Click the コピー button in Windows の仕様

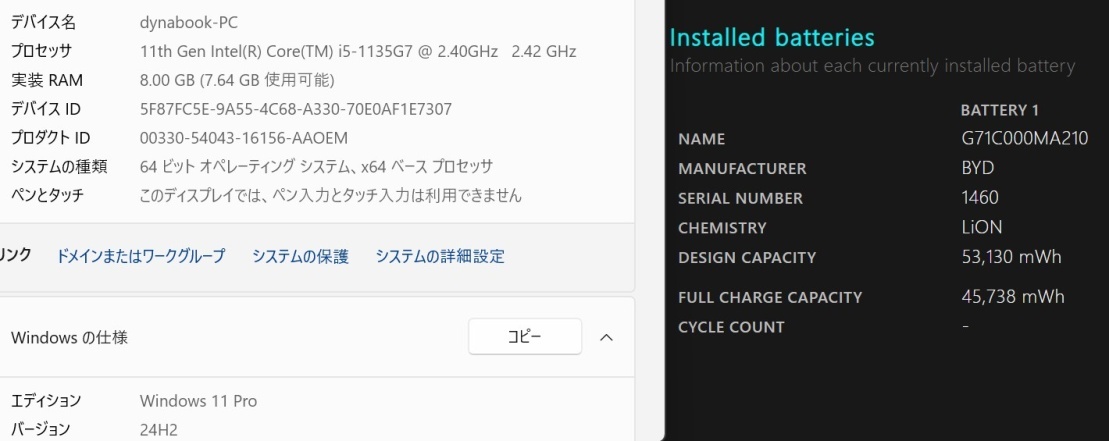click(525, 336)
